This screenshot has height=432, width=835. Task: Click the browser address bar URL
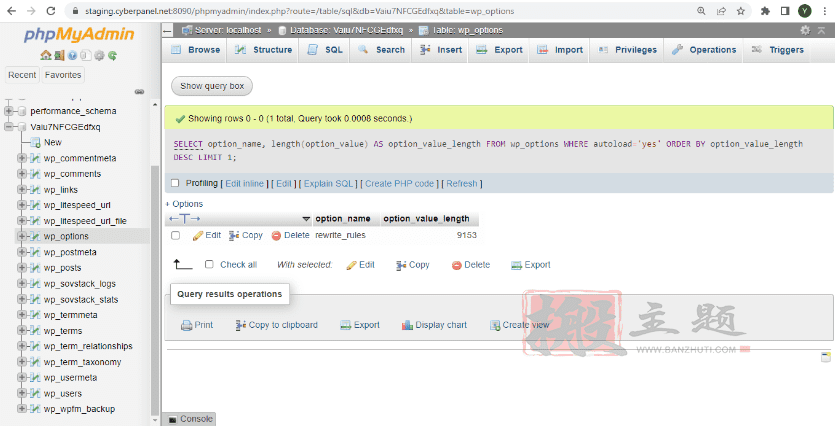[x=299, y=11]
